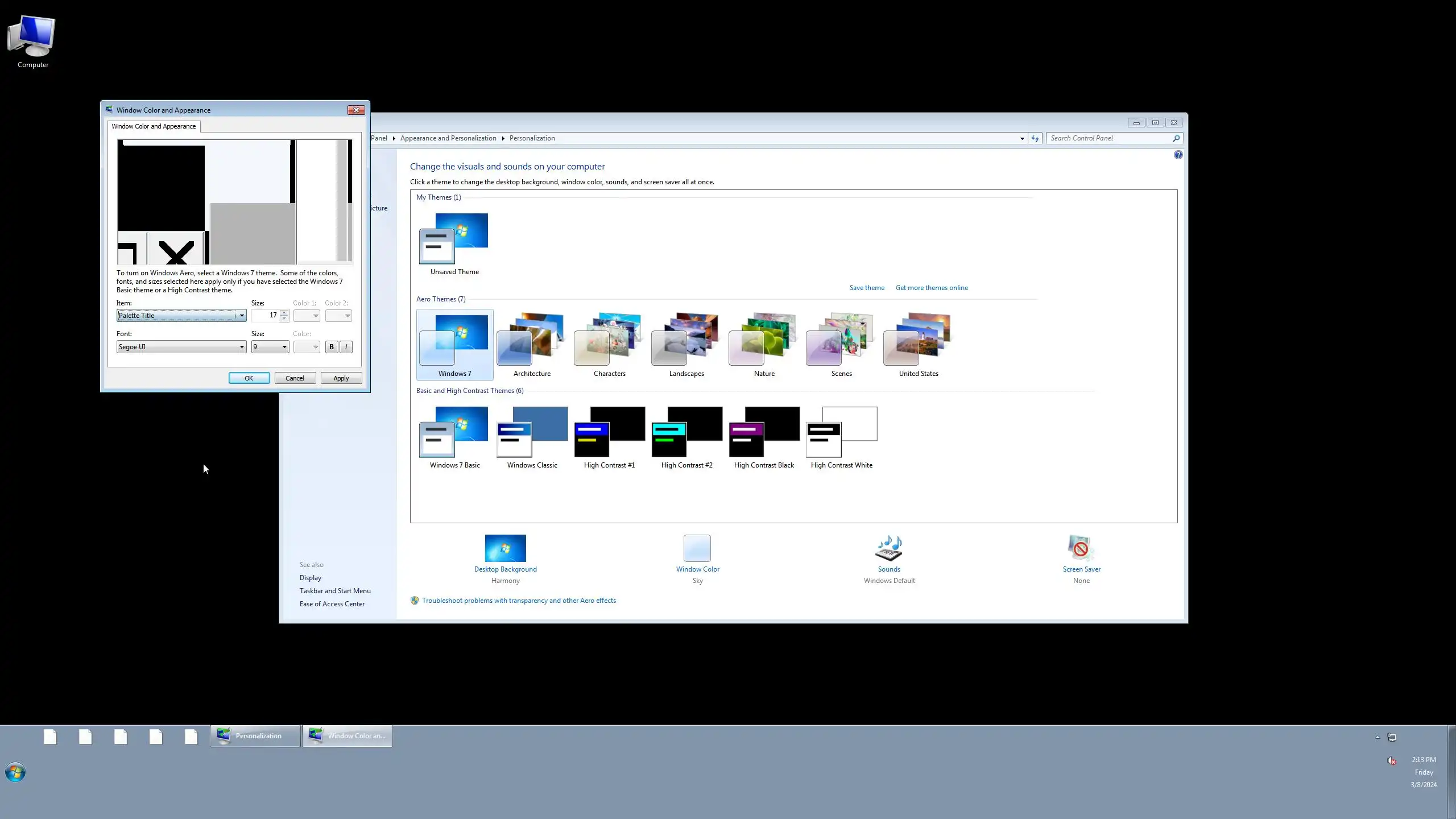1456x819 pixels.
Task: Increase item size with up spinner
Action: coord(284,312)
